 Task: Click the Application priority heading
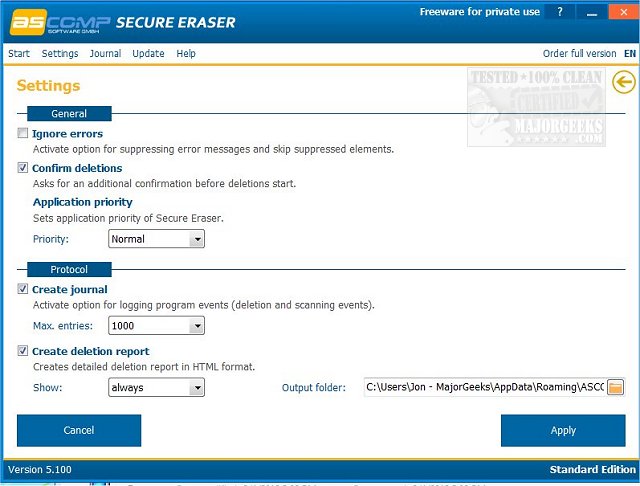83,202
